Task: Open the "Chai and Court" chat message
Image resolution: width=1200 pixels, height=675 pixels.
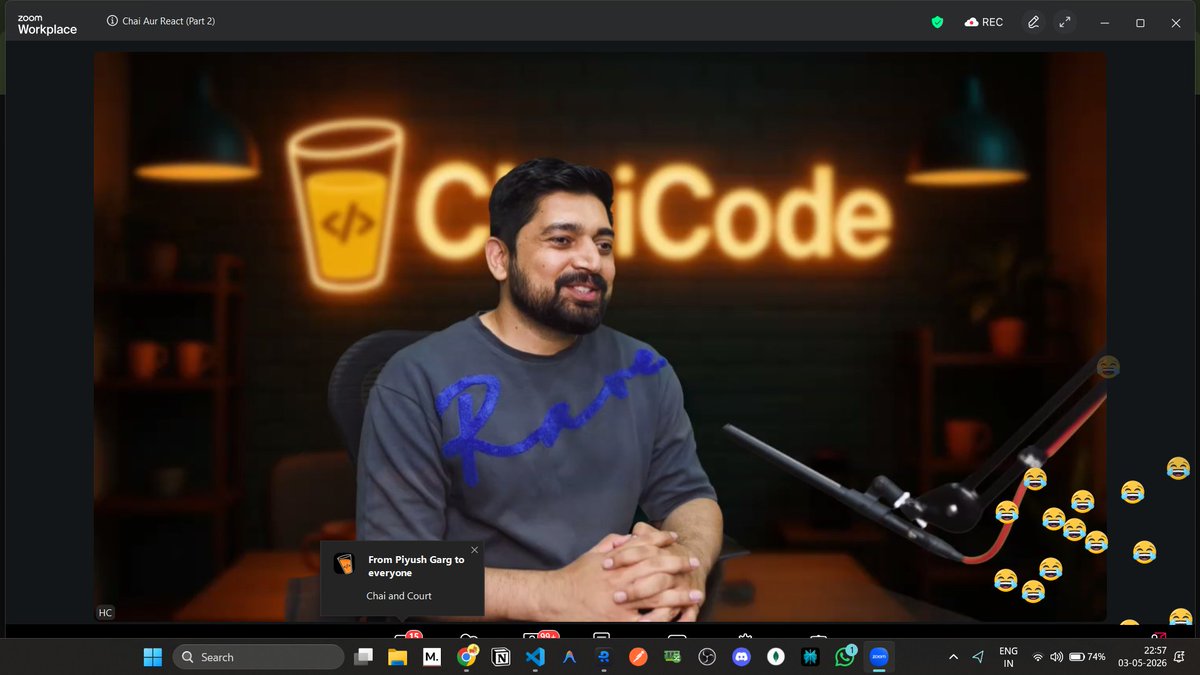Action: point(399,596)
